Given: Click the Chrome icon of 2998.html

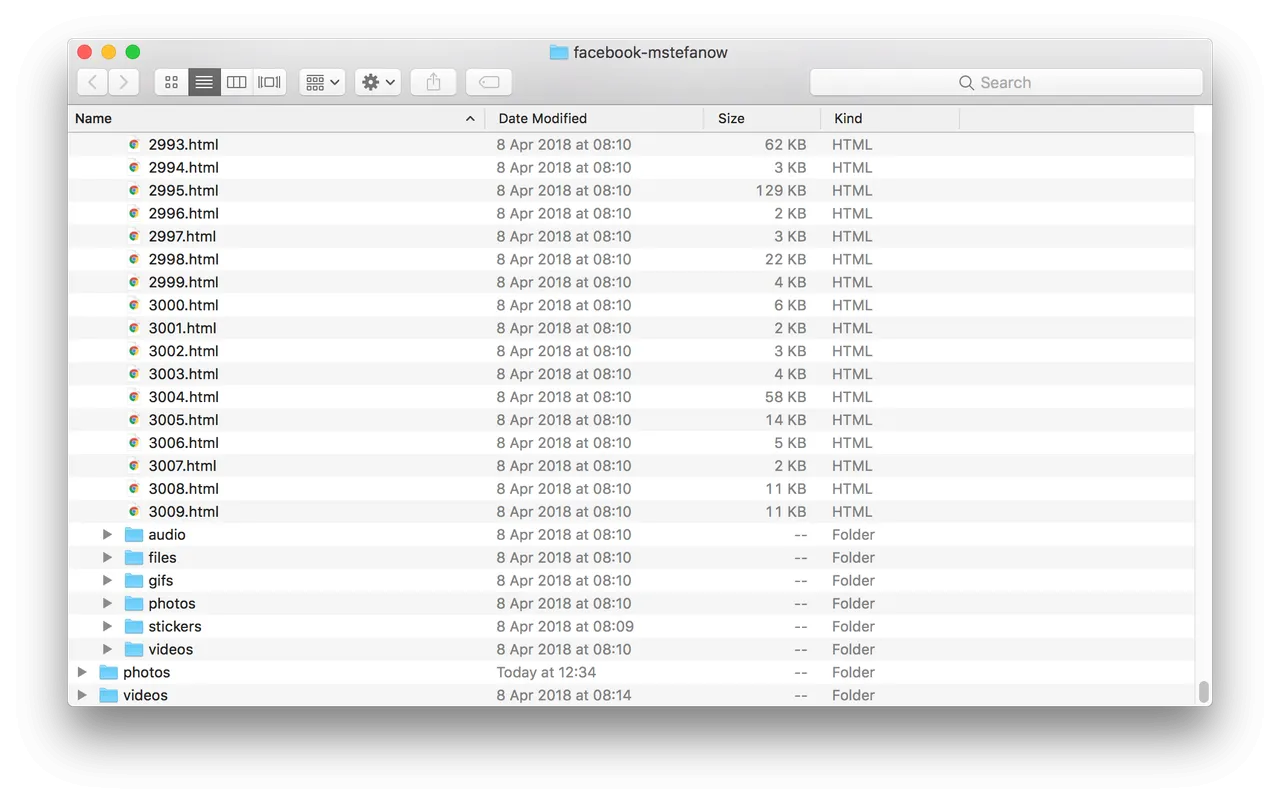Looking at the screenshot, I should click(x=134, y=259).
